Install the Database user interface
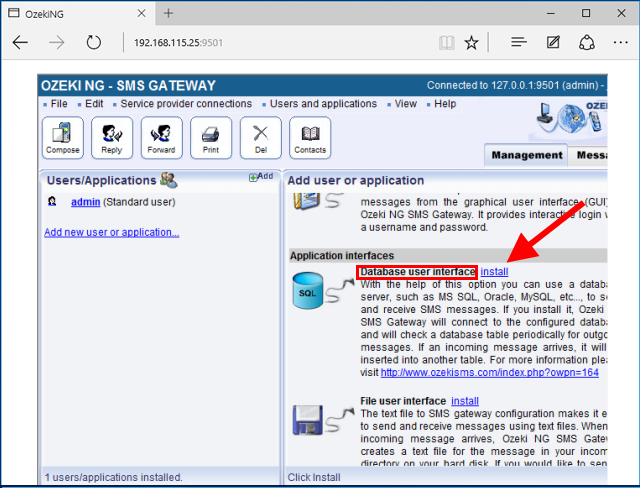The image size is (640, 488). (494, 272)
